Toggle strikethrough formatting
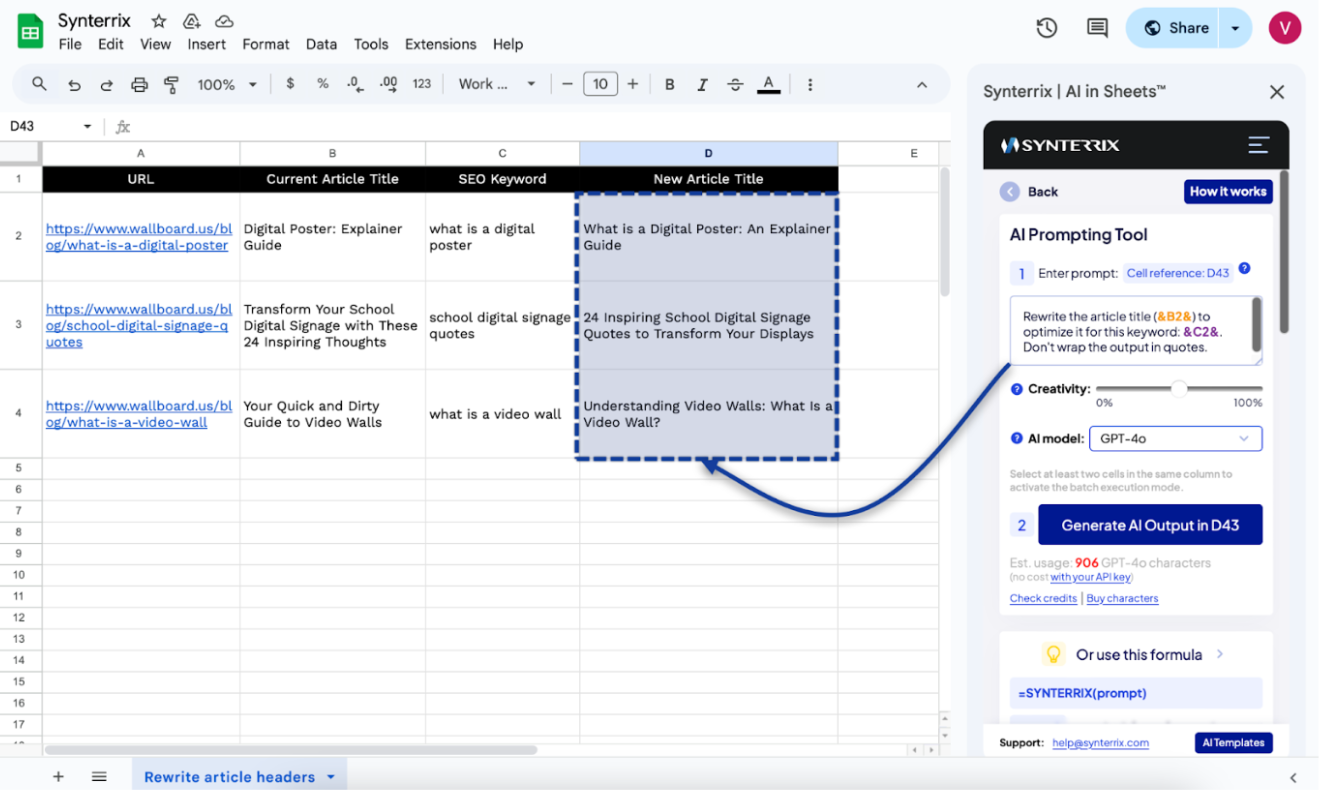This screenshot has height=795, width=1320. 735,85
